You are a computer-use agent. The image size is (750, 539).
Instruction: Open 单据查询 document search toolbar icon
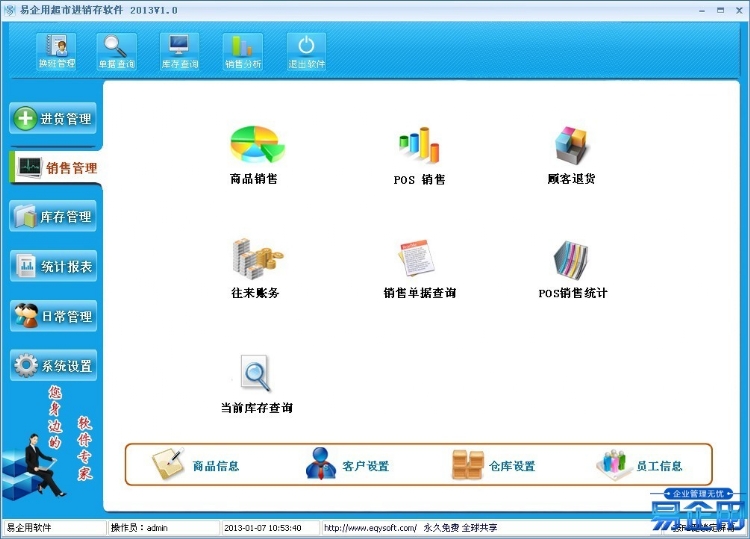(x=117, y=51)
